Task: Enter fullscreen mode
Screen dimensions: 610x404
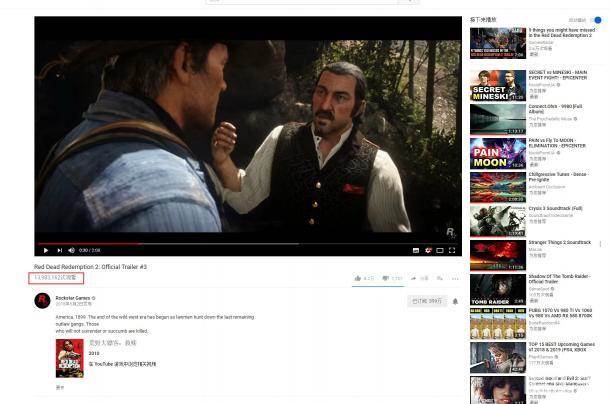Action: [x=453, y=250]
